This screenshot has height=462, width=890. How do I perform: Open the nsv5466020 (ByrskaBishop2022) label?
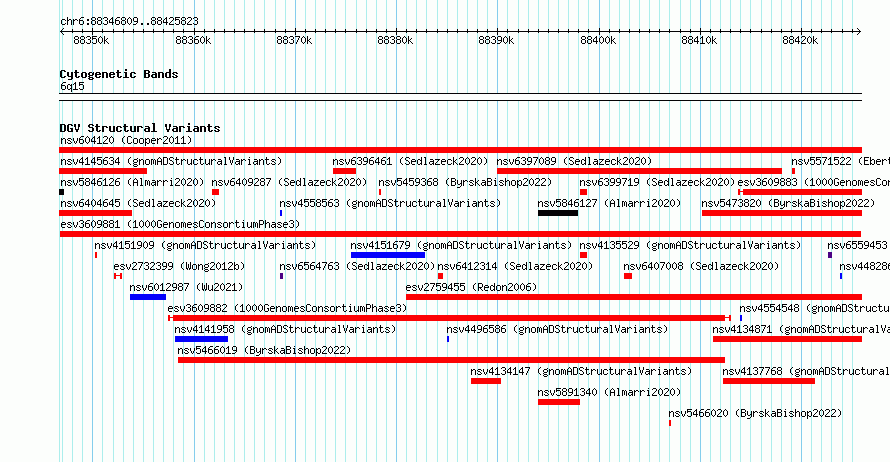[x=755, y=413]
